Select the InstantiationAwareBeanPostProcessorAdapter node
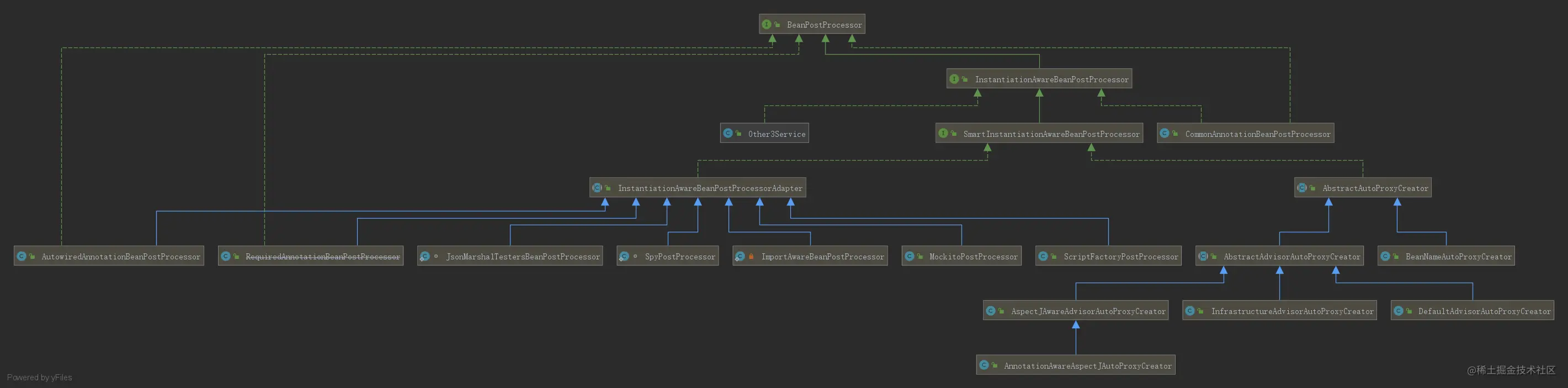The image size is (1568, 388). point(698,188)
